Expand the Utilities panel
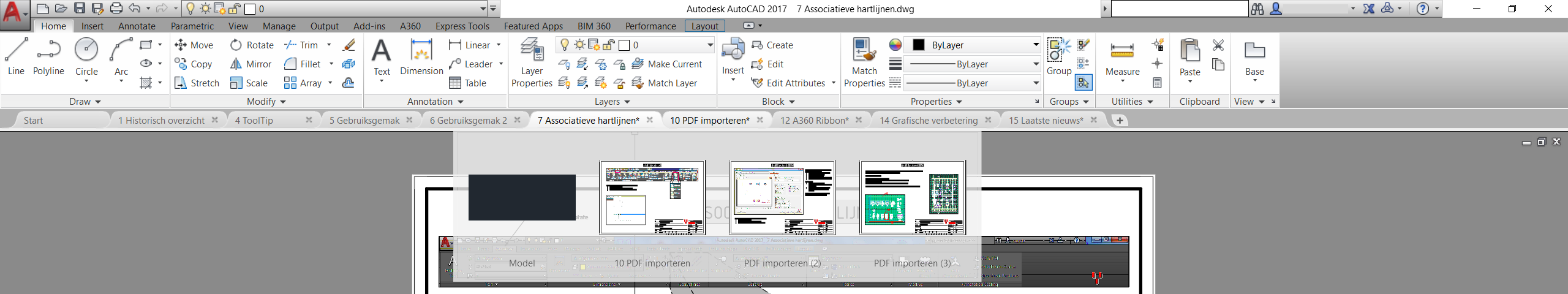The image size is (1568, 294). (x=1133, y=102)
